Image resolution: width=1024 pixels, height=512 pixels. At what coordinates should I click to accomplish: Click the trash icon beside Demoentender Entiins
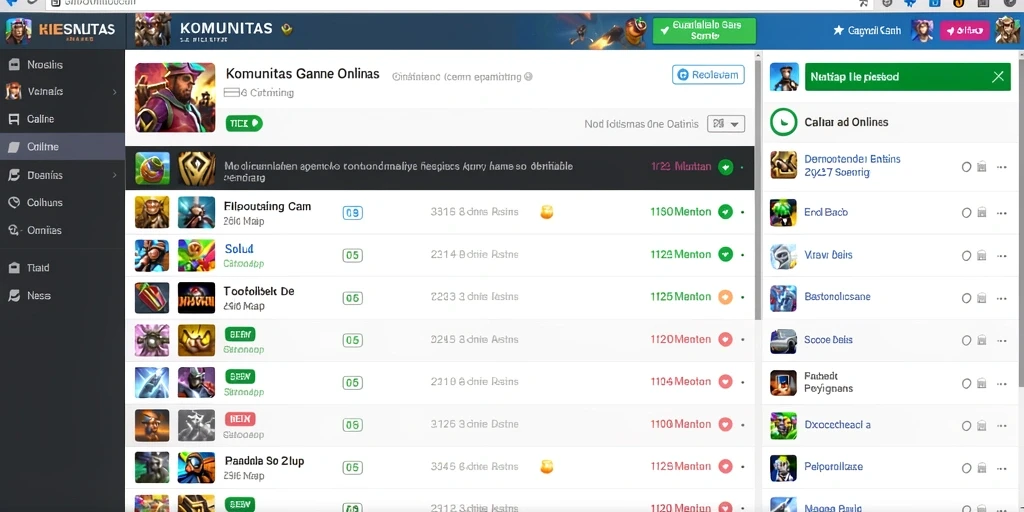click(981, 167)
